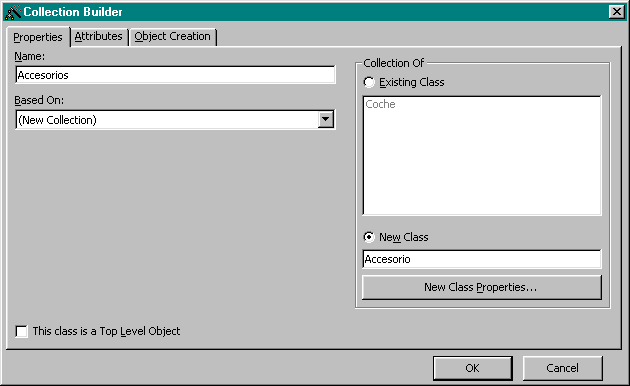Click the Based On: label

[39, 100]
